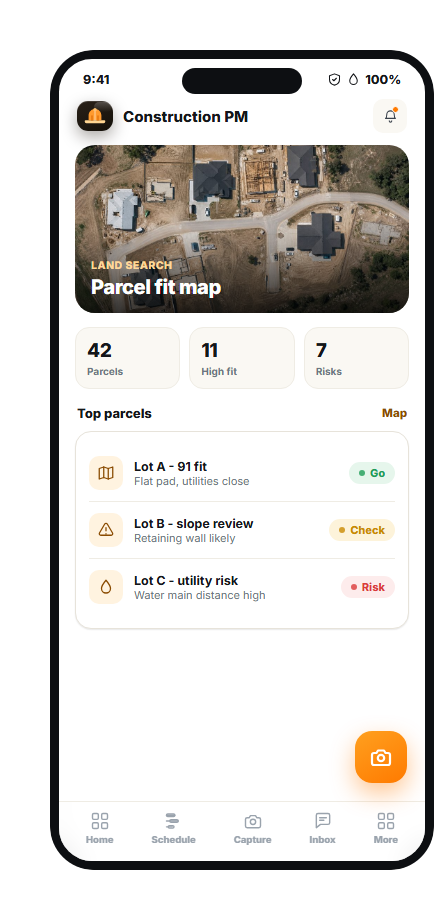Open the Parcel fit map aerial image

[242, 229]
